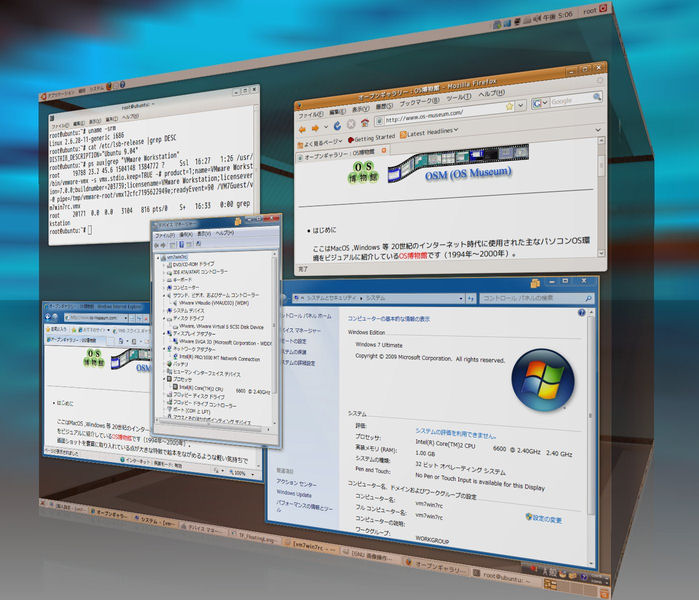
Task: Select Intel(R) PRO/1000 MT Network Connection
Action: click(216, 358)
